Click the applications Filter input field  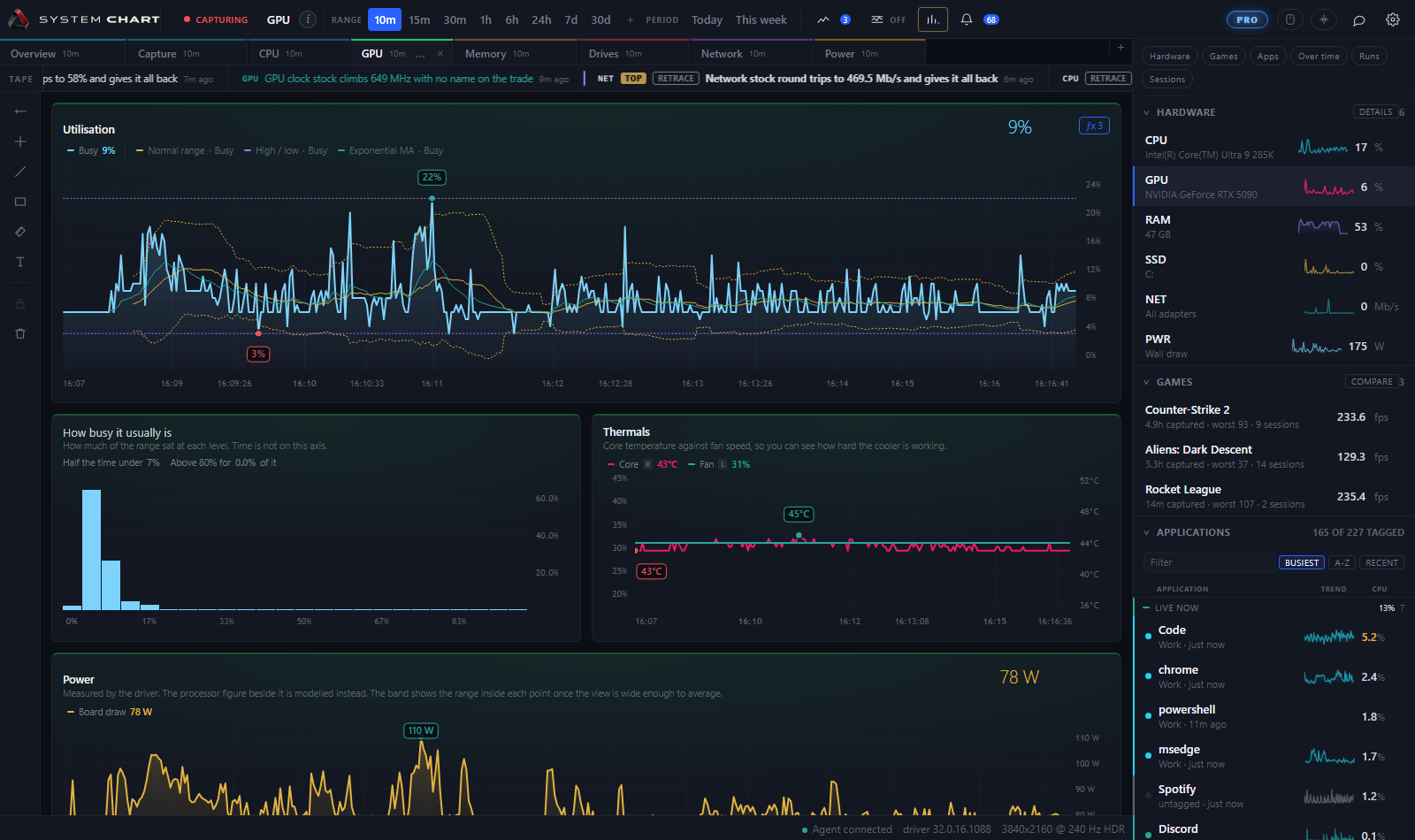coord(1208,562)
